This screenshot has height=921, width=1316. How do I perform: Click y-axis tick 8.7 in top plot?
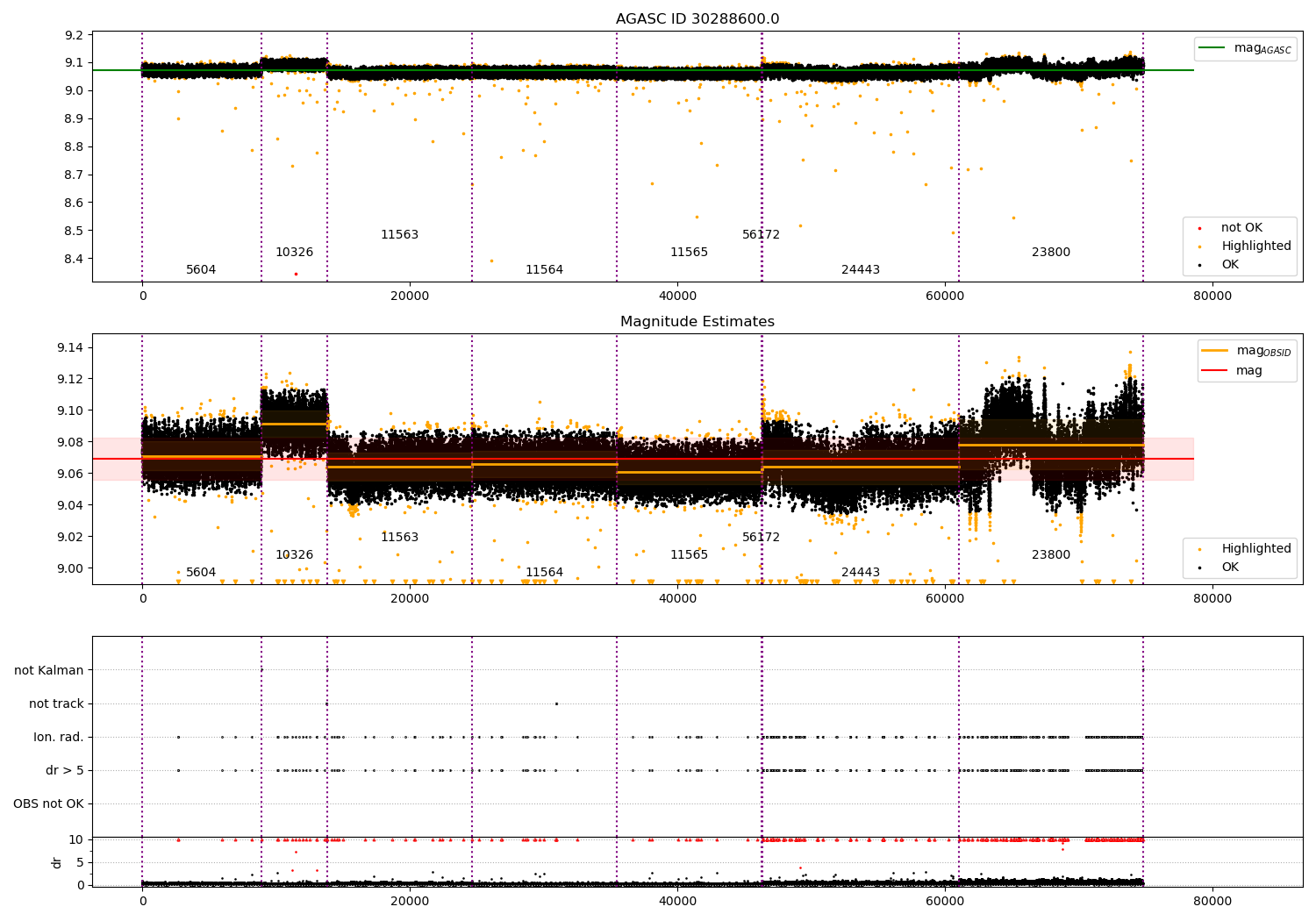75,175
